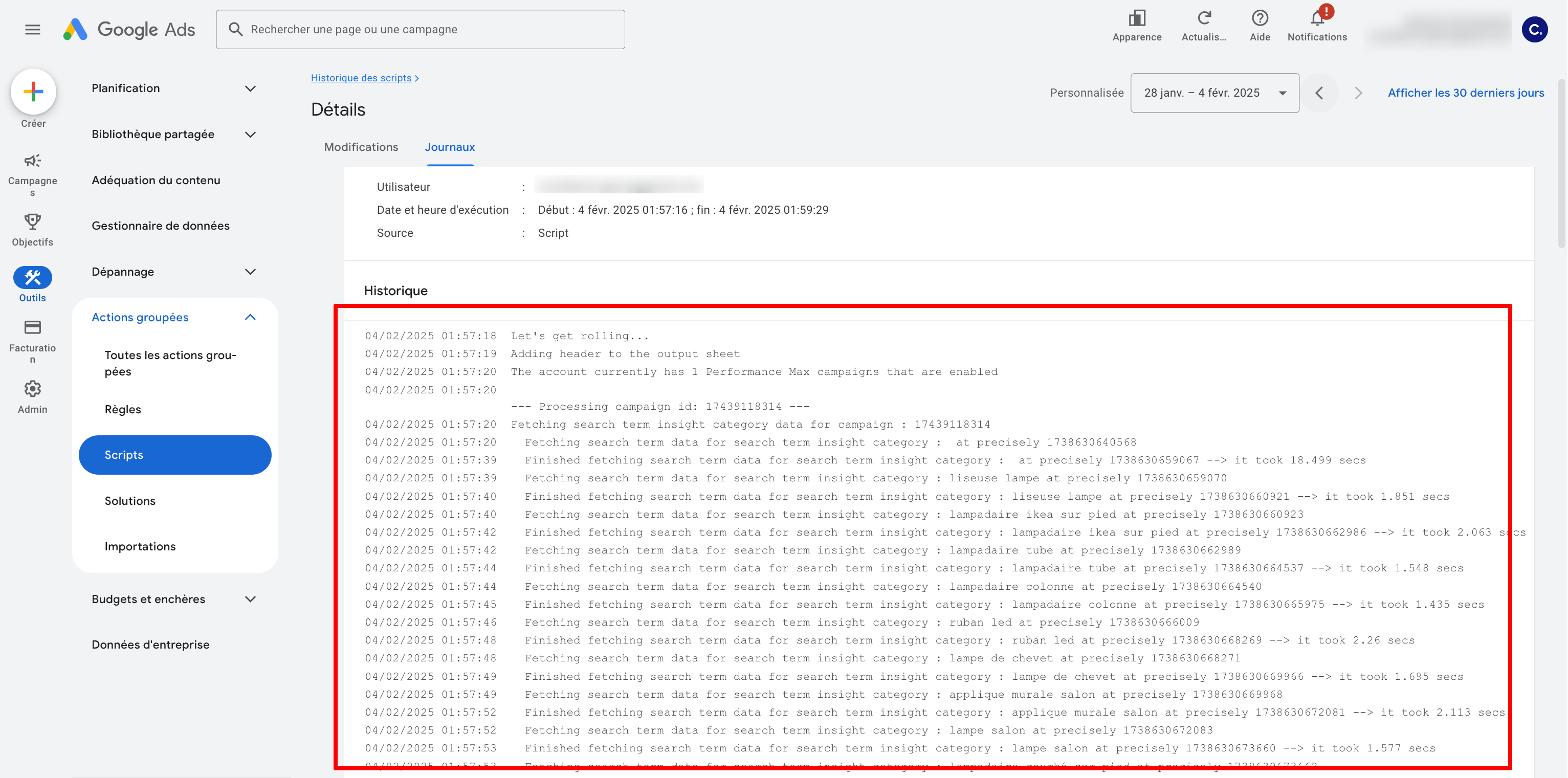Select Règles in sidebar menu
The width and height of the screenshot is (1568, 778).
coord(123,410)
